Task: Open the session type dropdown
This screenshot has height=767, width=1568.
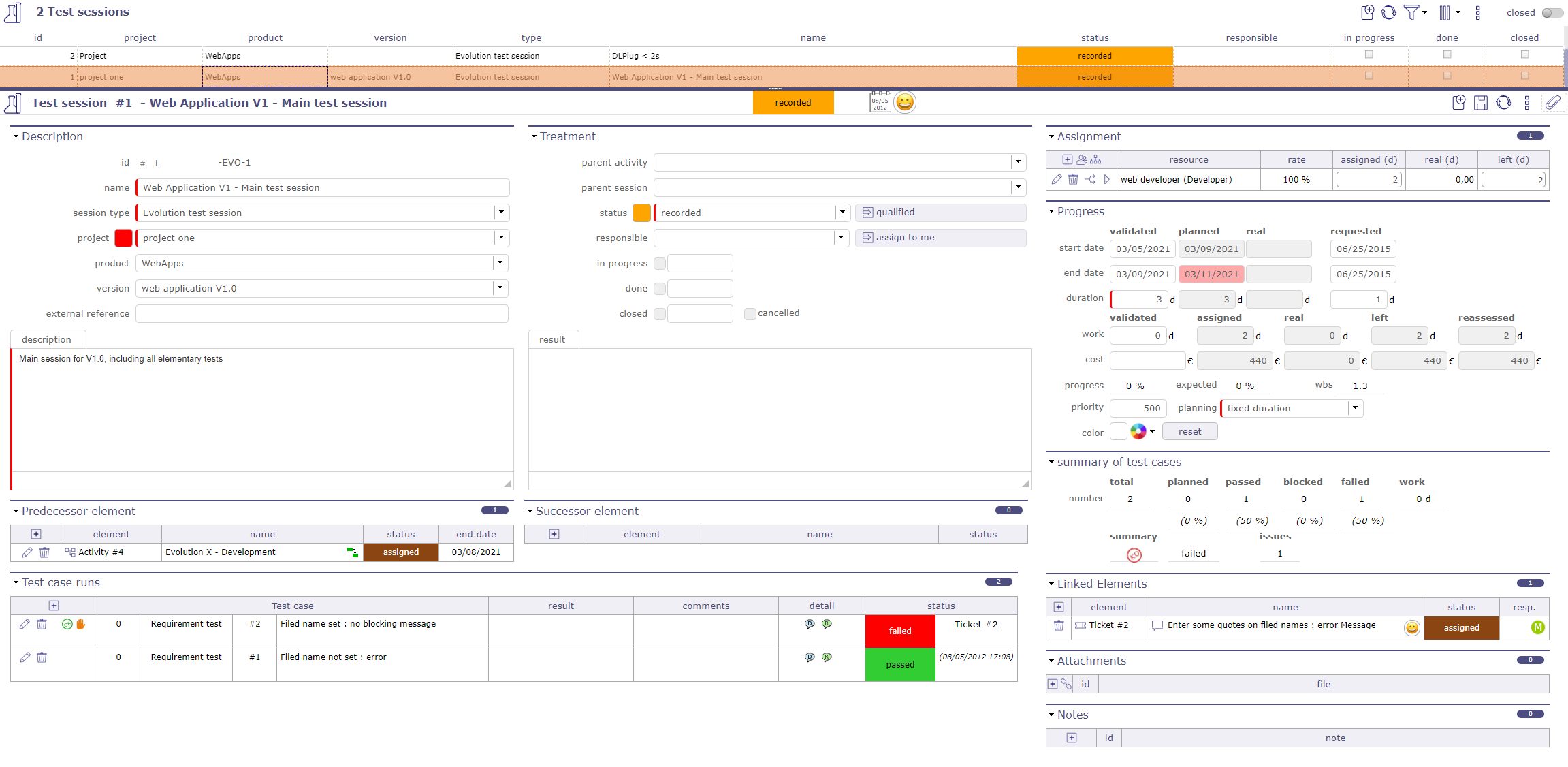Action: [x=501, y=213]
